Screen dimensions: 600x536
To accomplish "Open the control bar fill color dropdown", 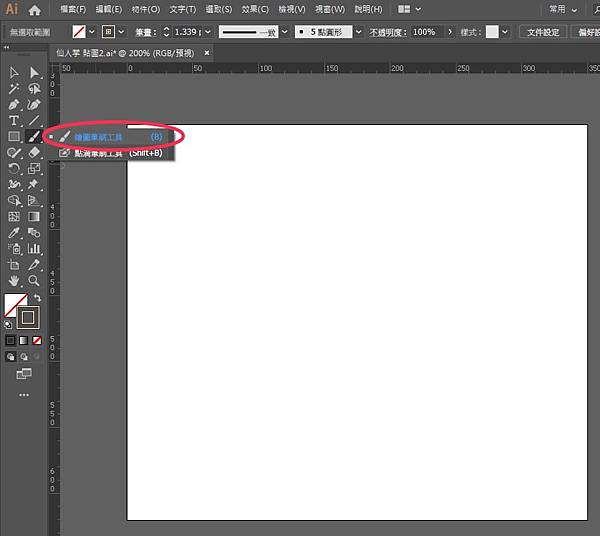I will coord(92,32).
